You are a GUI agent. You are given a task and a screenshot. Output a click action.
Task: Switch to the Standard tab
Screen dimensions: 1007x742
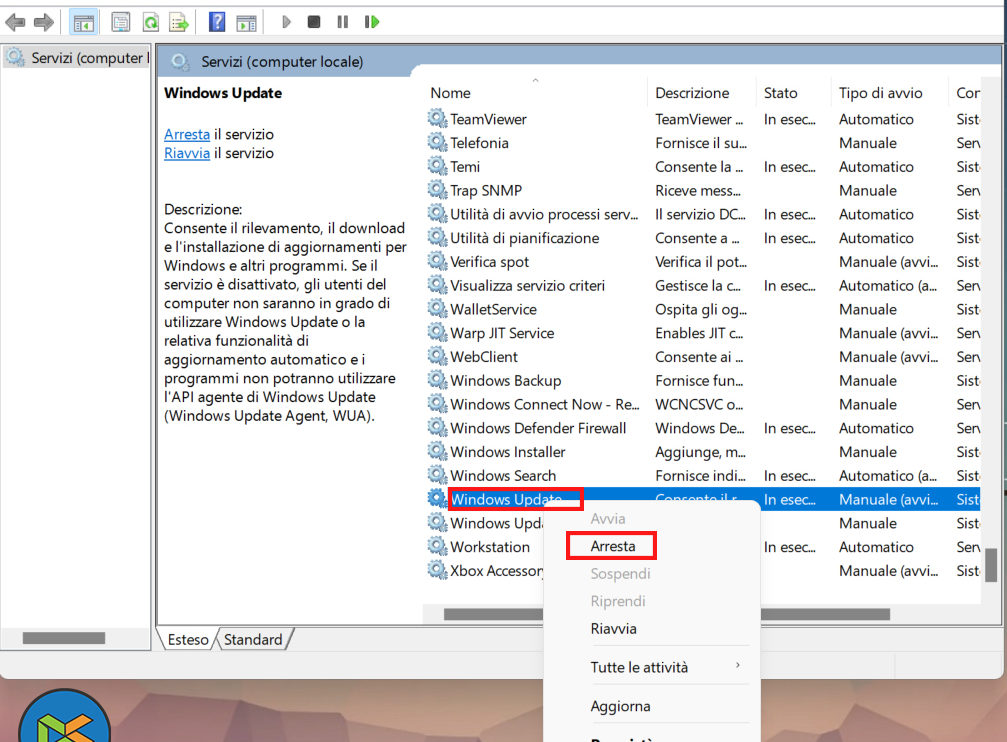(252, 639)
